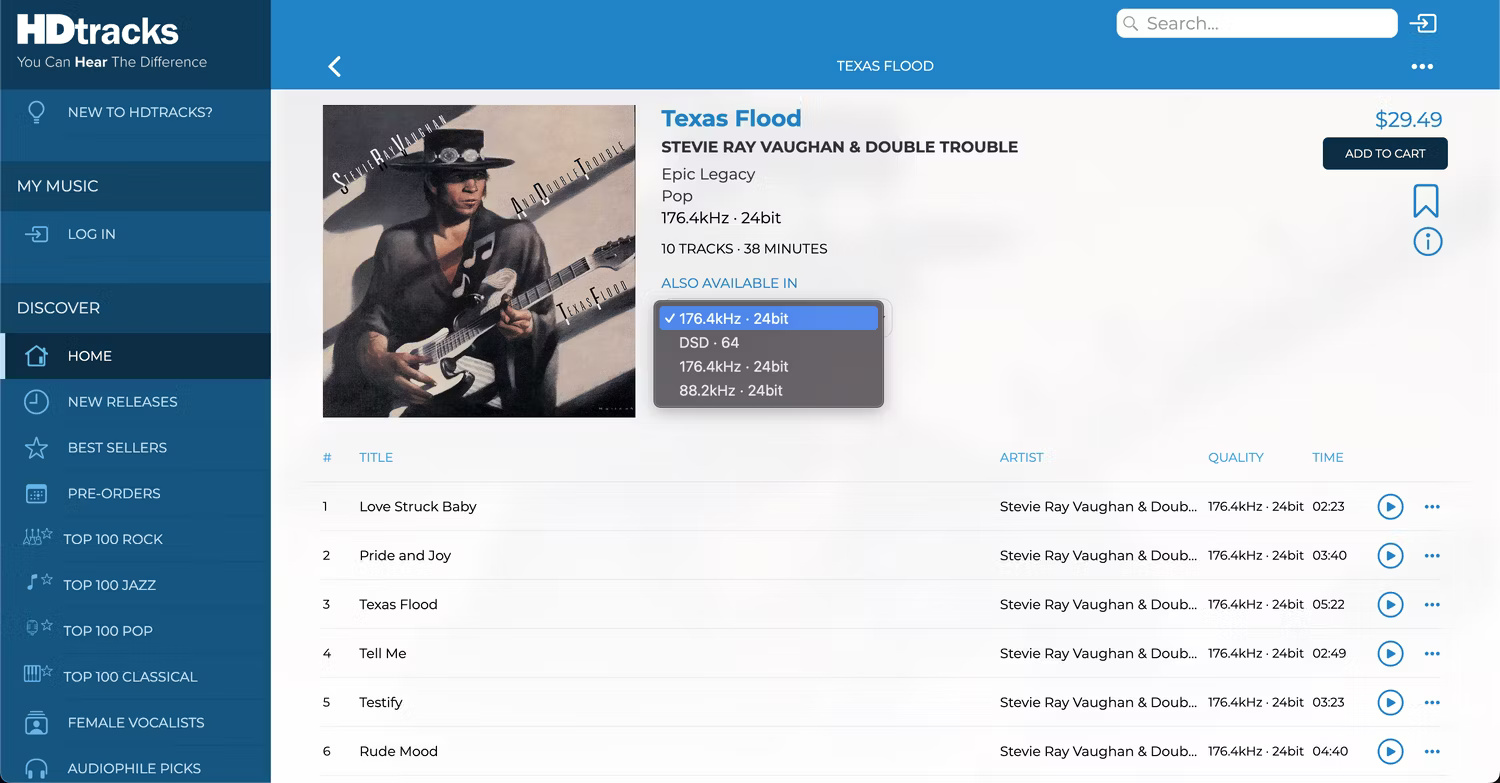Click the back arrow on the album header
This screenshot has height=783, width=1500.
click(334, 66)
